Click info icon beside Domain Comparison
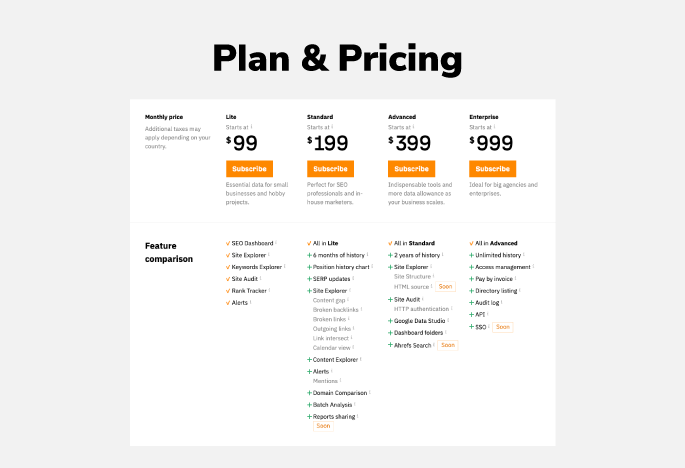The image size is (685, 468). coord(369,392)
